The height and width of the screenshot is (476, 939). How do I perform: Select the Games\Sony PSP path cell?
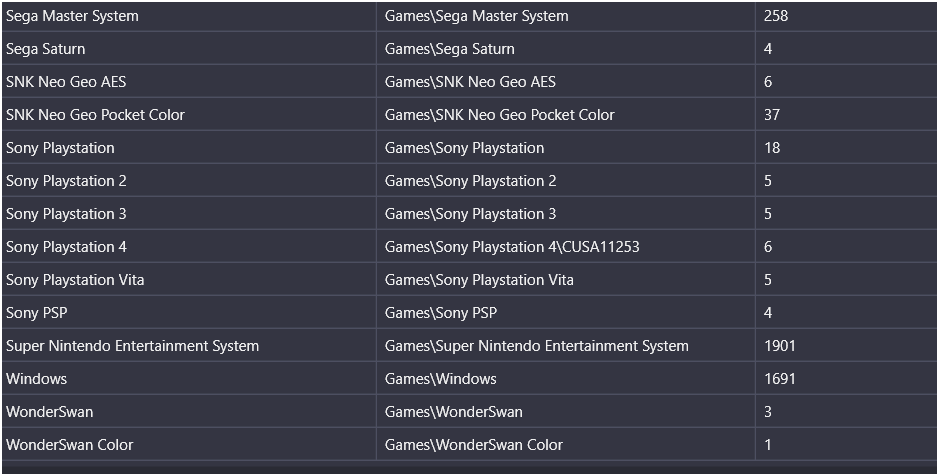[441, 313]
